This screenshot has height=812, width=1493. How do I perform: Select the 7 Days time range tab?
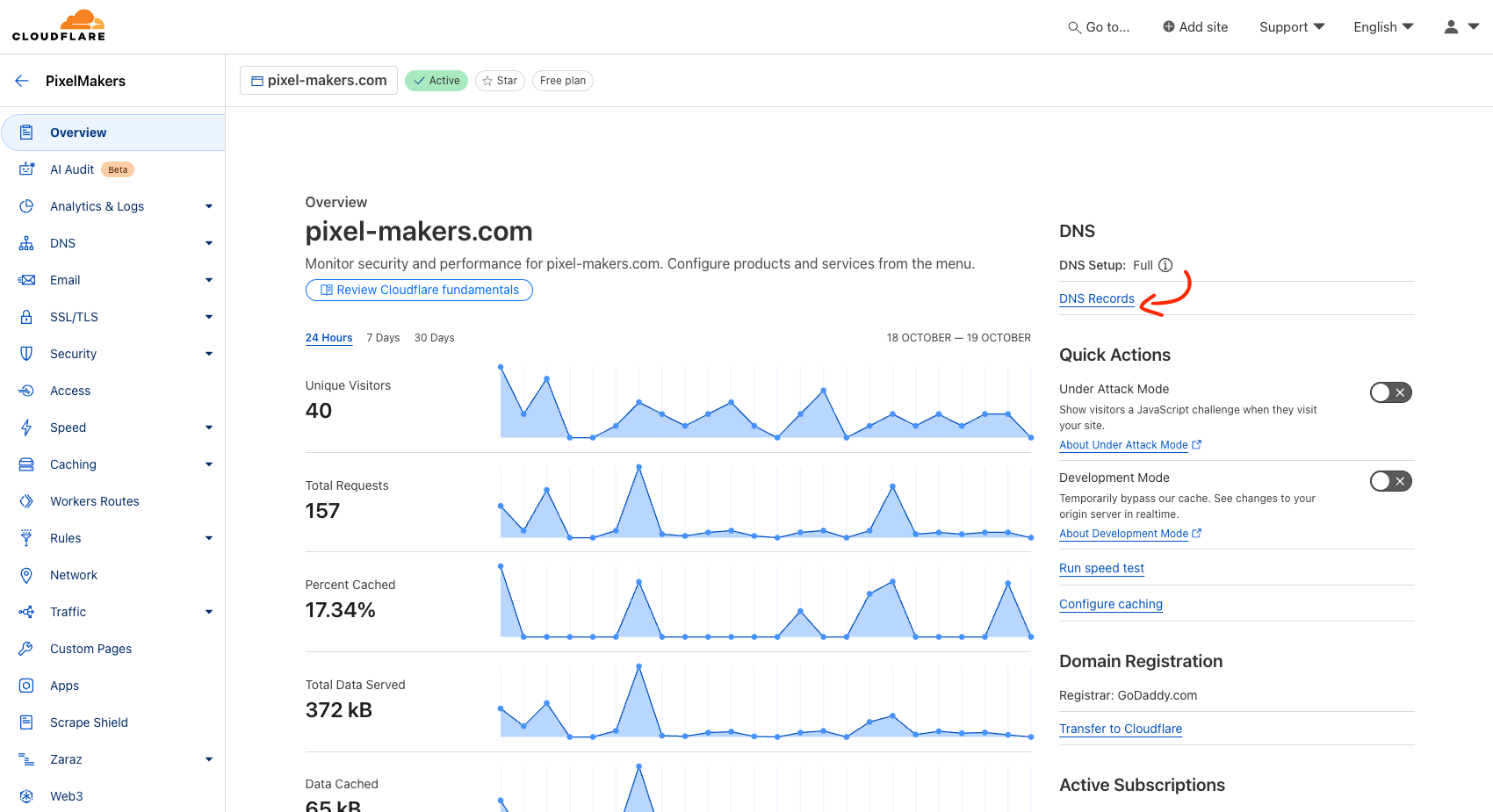tap(383, 338)
